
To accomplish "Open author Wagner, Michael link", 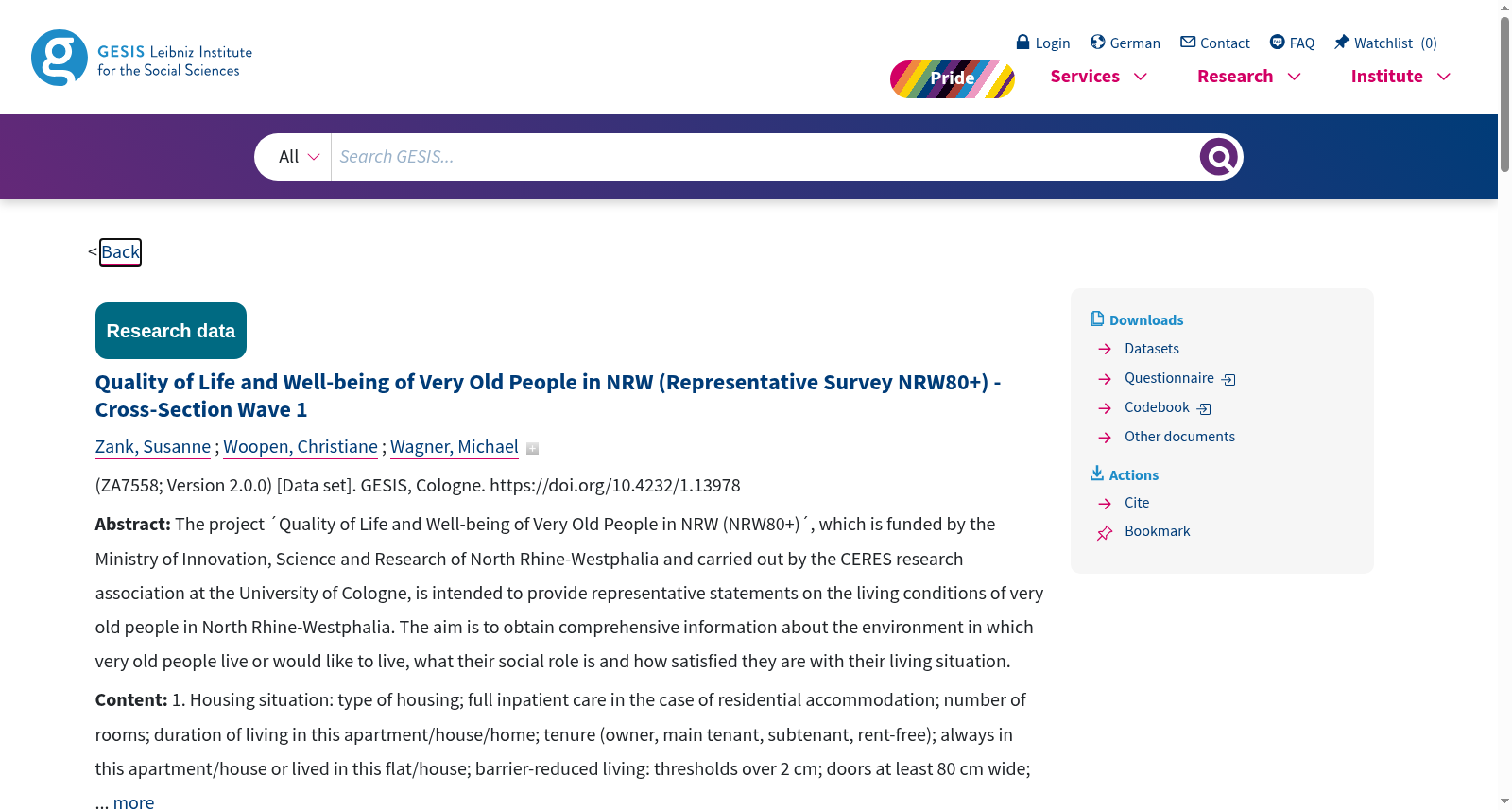I will click(455, 447).
